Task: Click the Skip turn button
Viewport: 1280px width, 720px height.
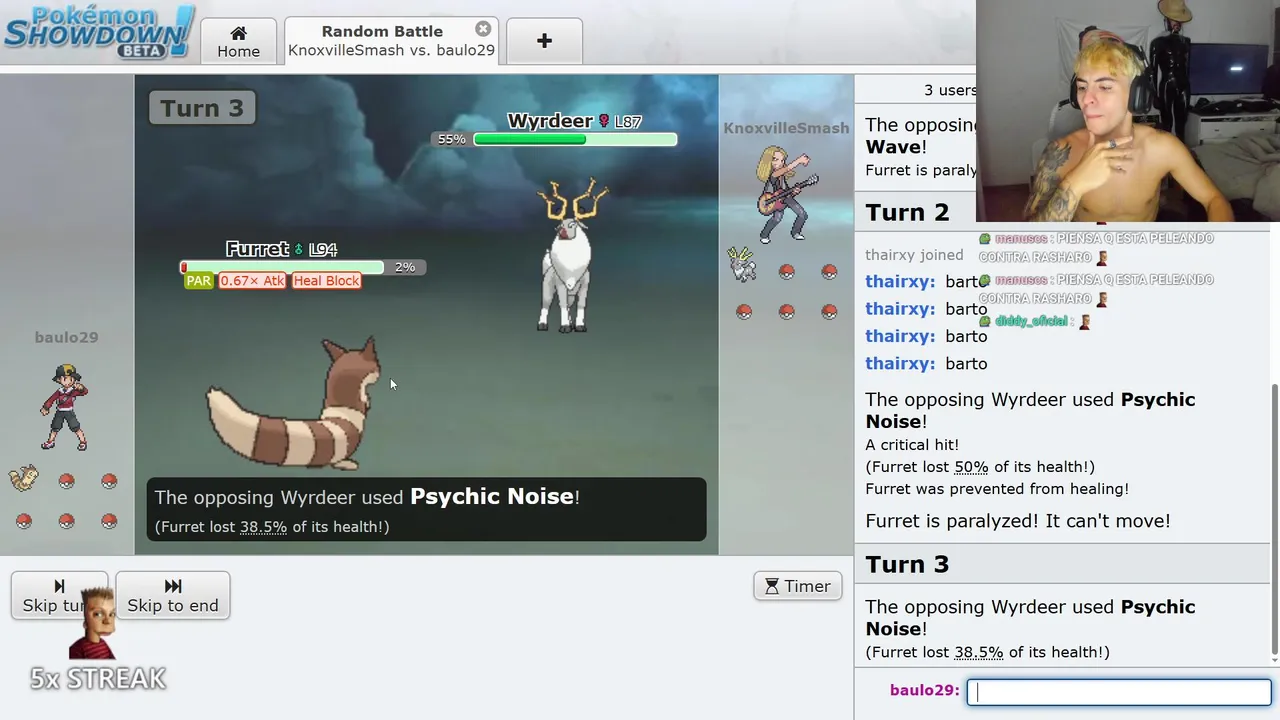Action: pyautogui.click(x=59, y=595)
